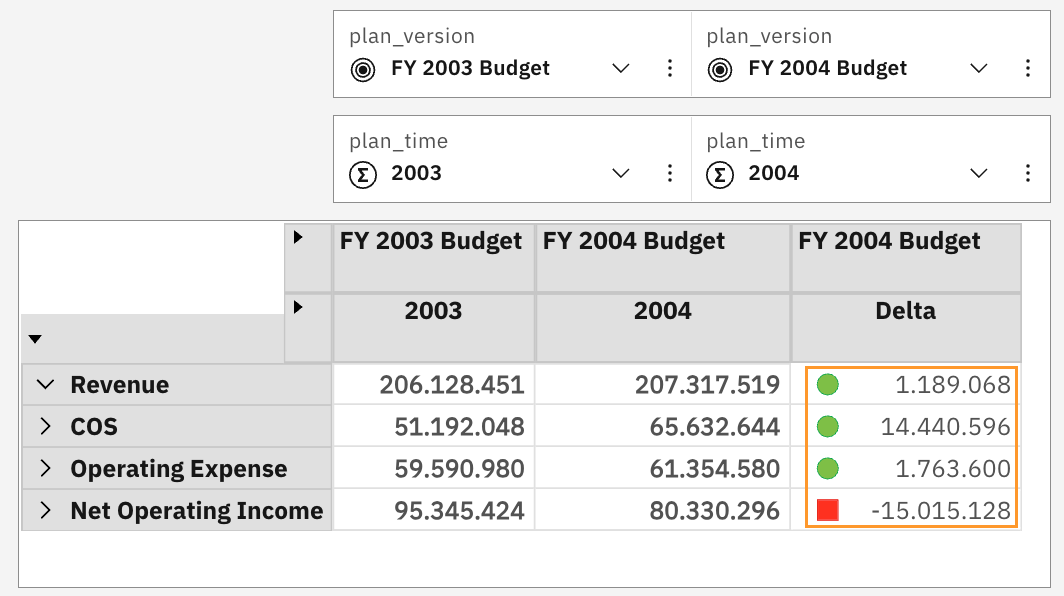Select the Revenue 2003 cell value 206.128.451
This screenshot has width=1064, height=596.
(x=451, y=385)
